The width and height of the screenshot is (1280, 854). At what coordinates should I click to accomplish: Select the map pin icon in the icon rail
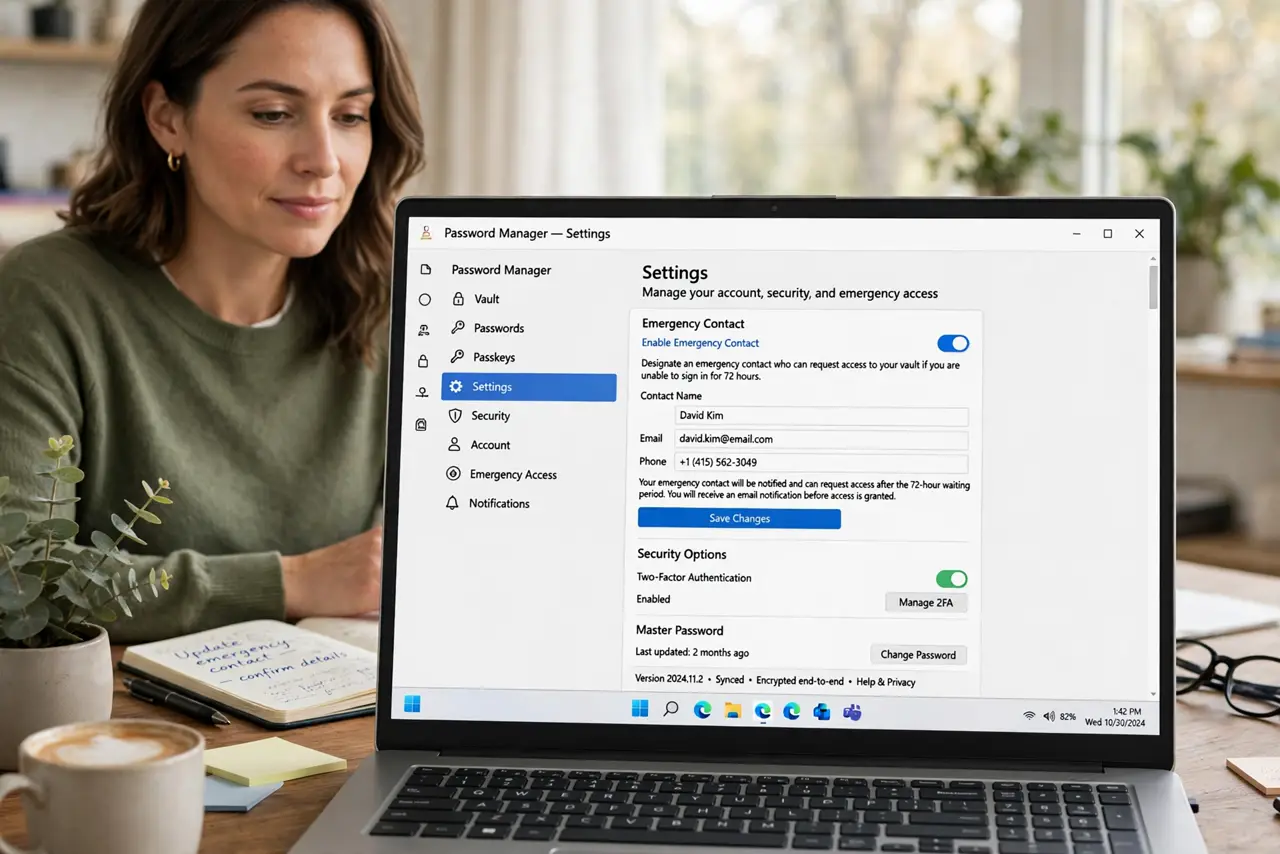[x=422, y=392]
